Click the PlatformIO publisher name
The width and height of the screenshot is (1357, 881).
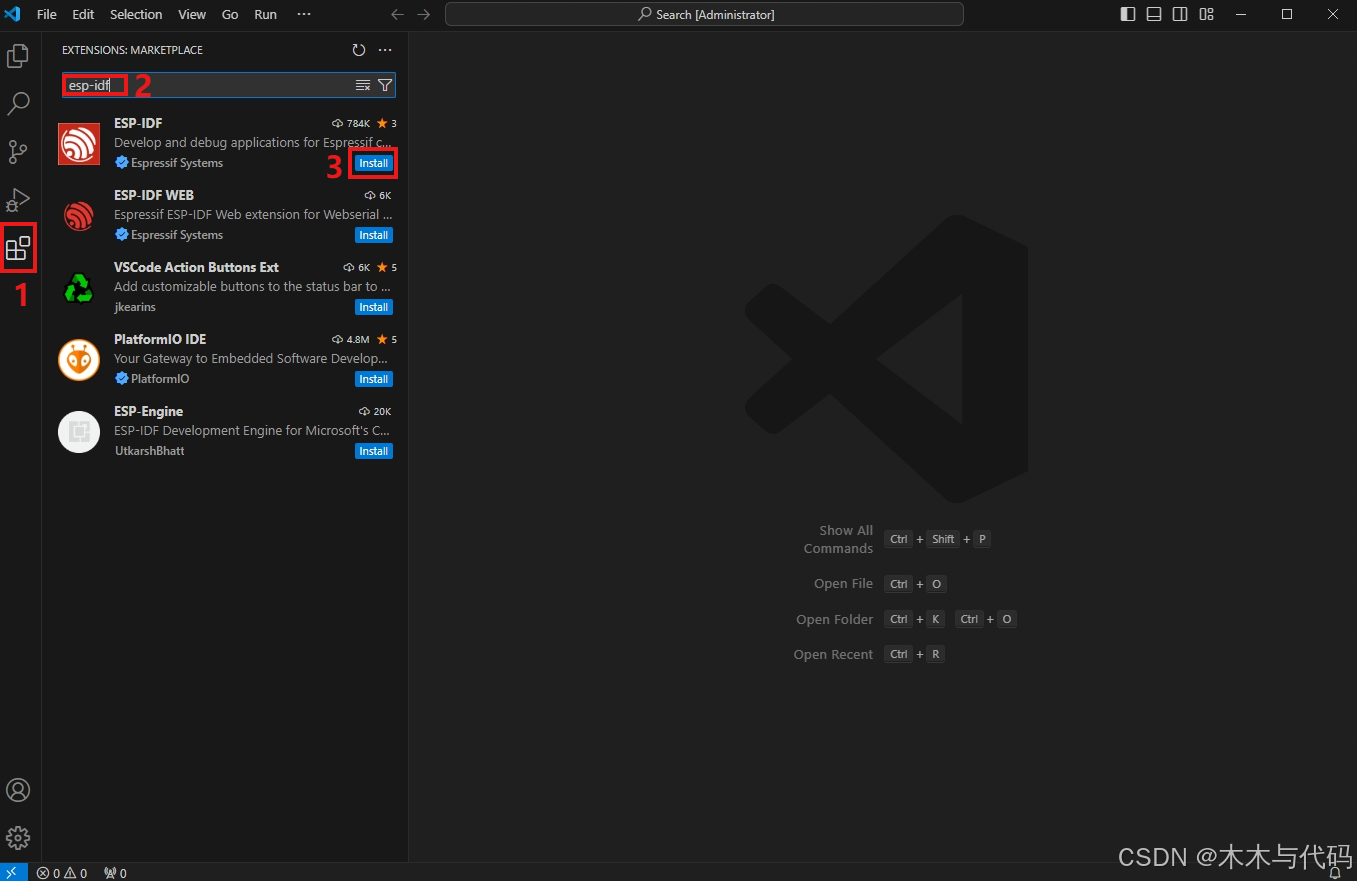160,379
